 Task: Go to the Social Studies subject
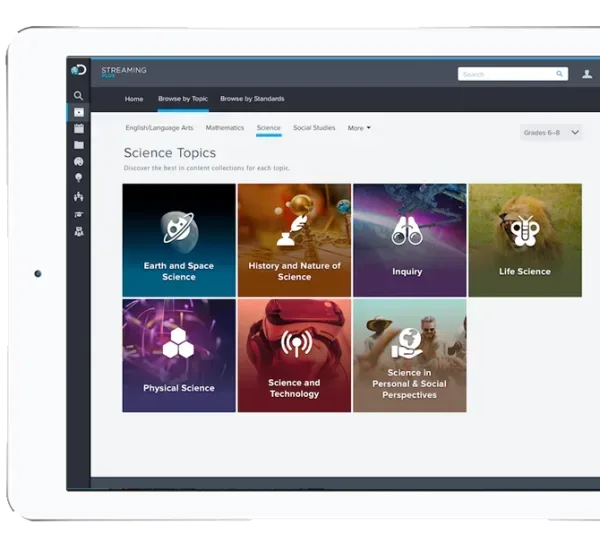[314, 128]
